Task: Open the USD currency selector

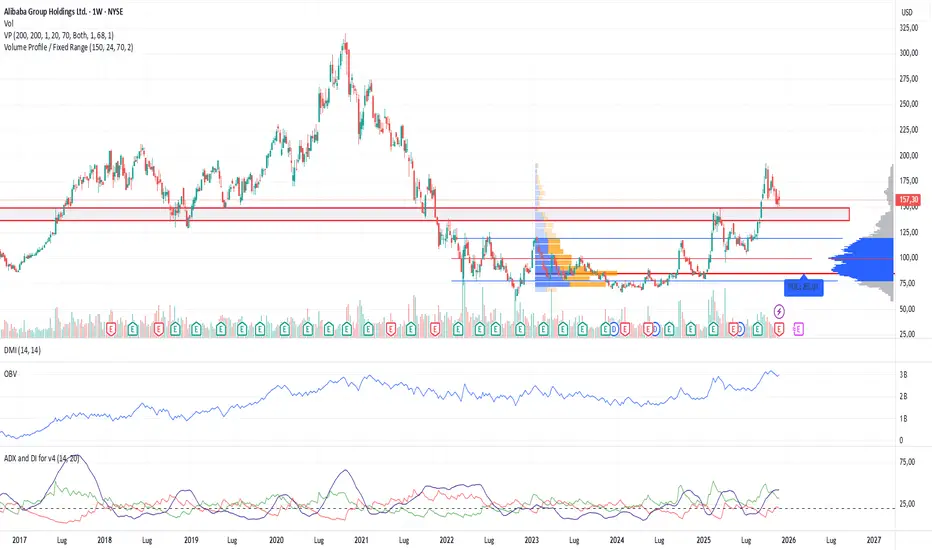Action: (x=906, y=12)
